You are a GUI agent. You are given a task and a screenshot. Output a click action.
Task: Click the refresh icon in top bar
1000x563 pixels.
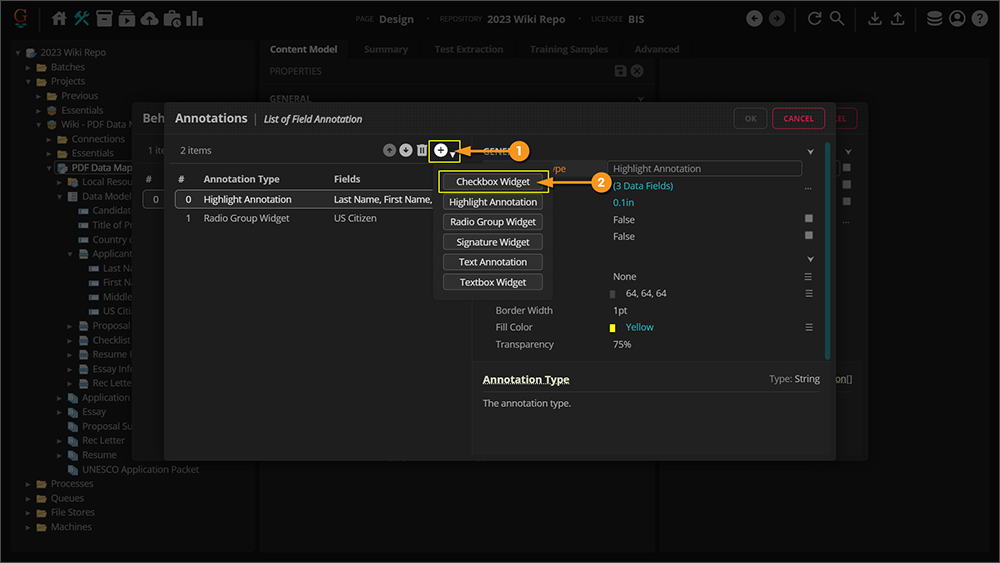point(814,19)
